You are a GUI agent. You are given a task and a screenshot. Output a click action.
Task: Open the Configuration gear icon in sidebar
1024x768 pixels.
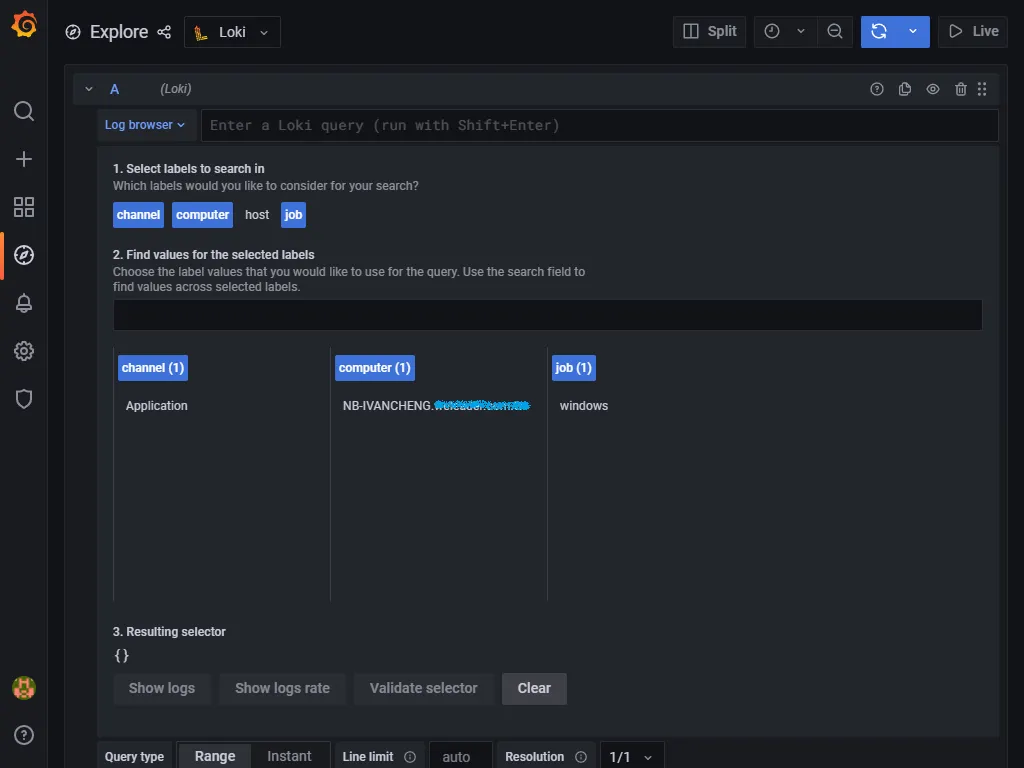(24, 351)
